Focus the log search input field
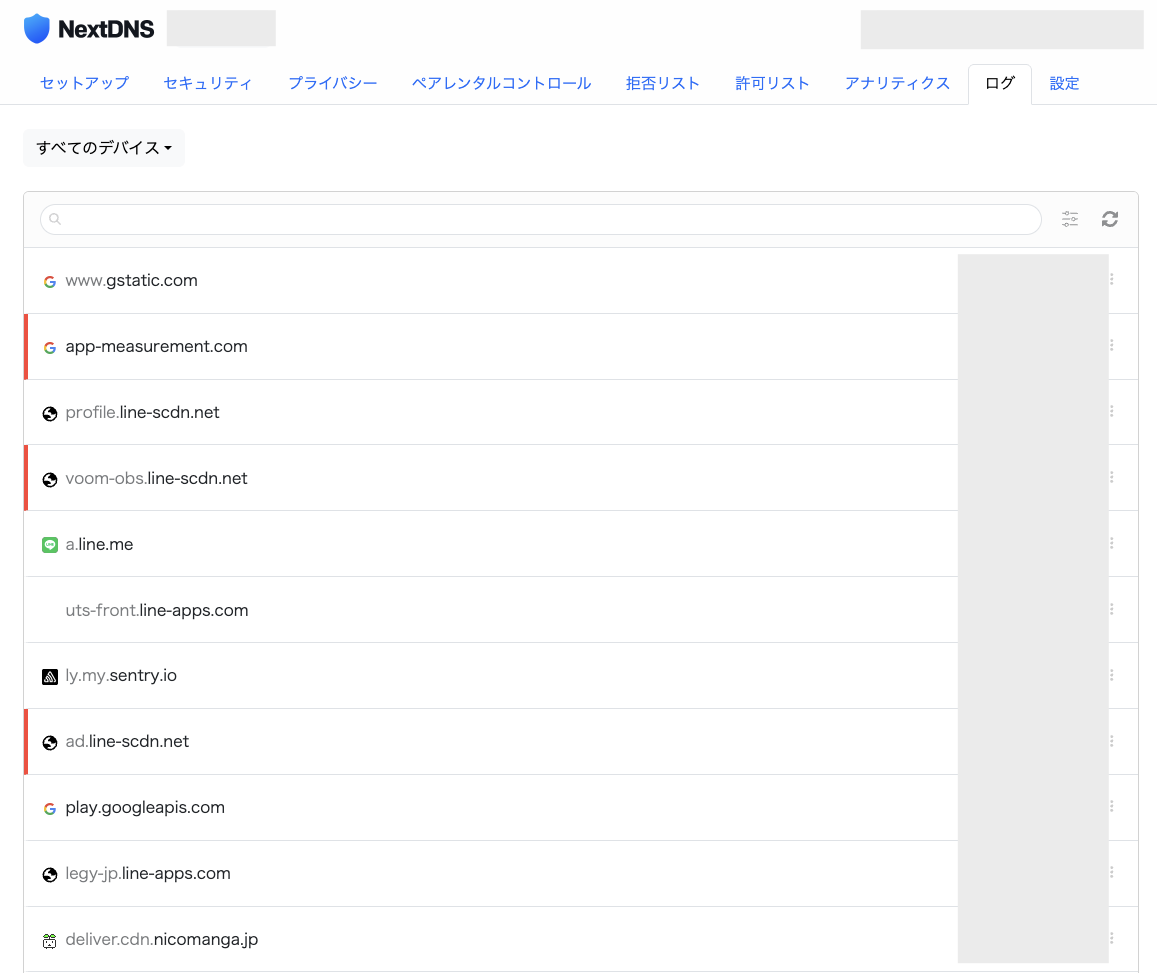This screenshot has width=1157, height=973. point(540,219)
